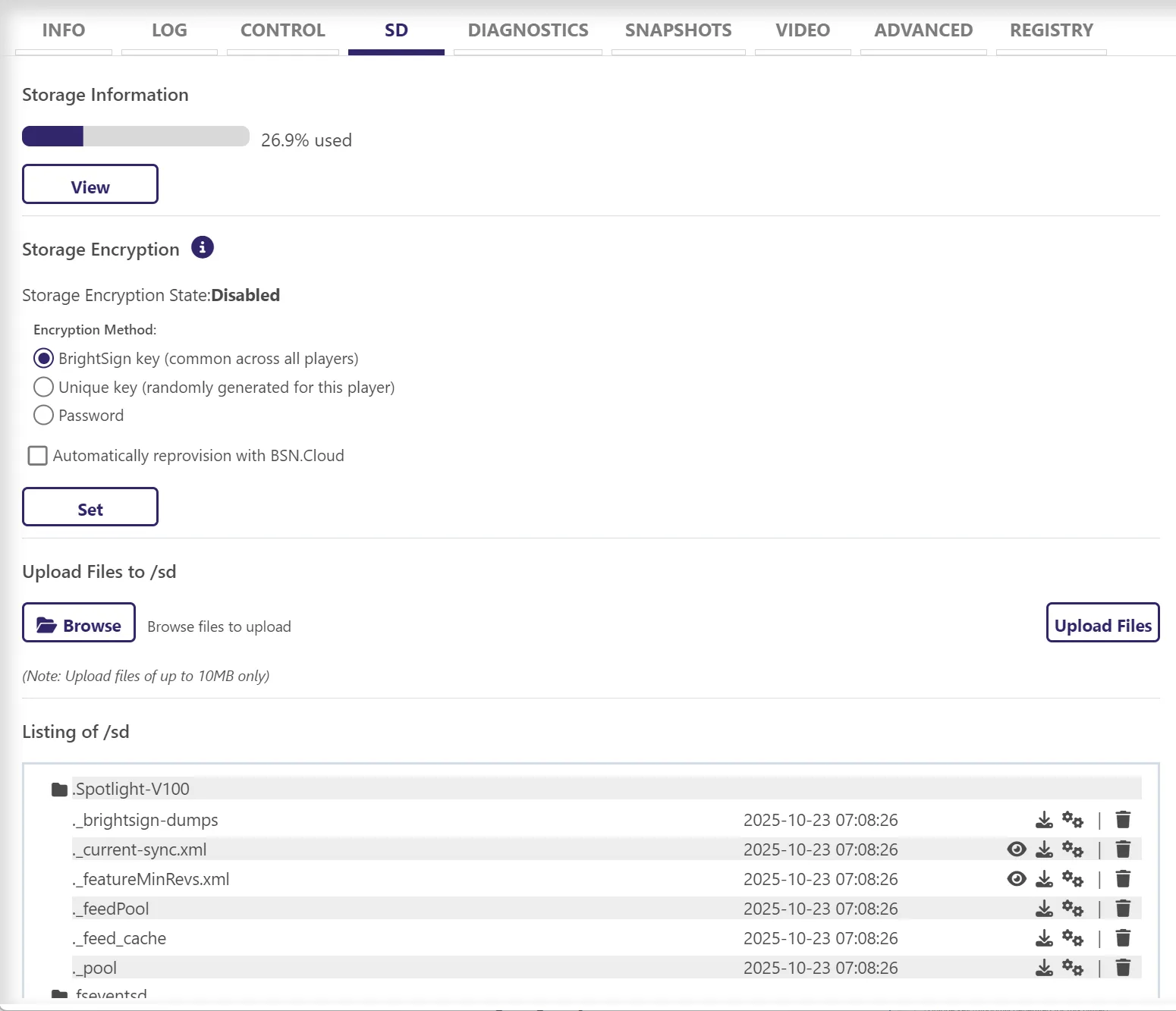
Task: Collapse the .Spotlight-V100 folder
Action: (59, 790)
